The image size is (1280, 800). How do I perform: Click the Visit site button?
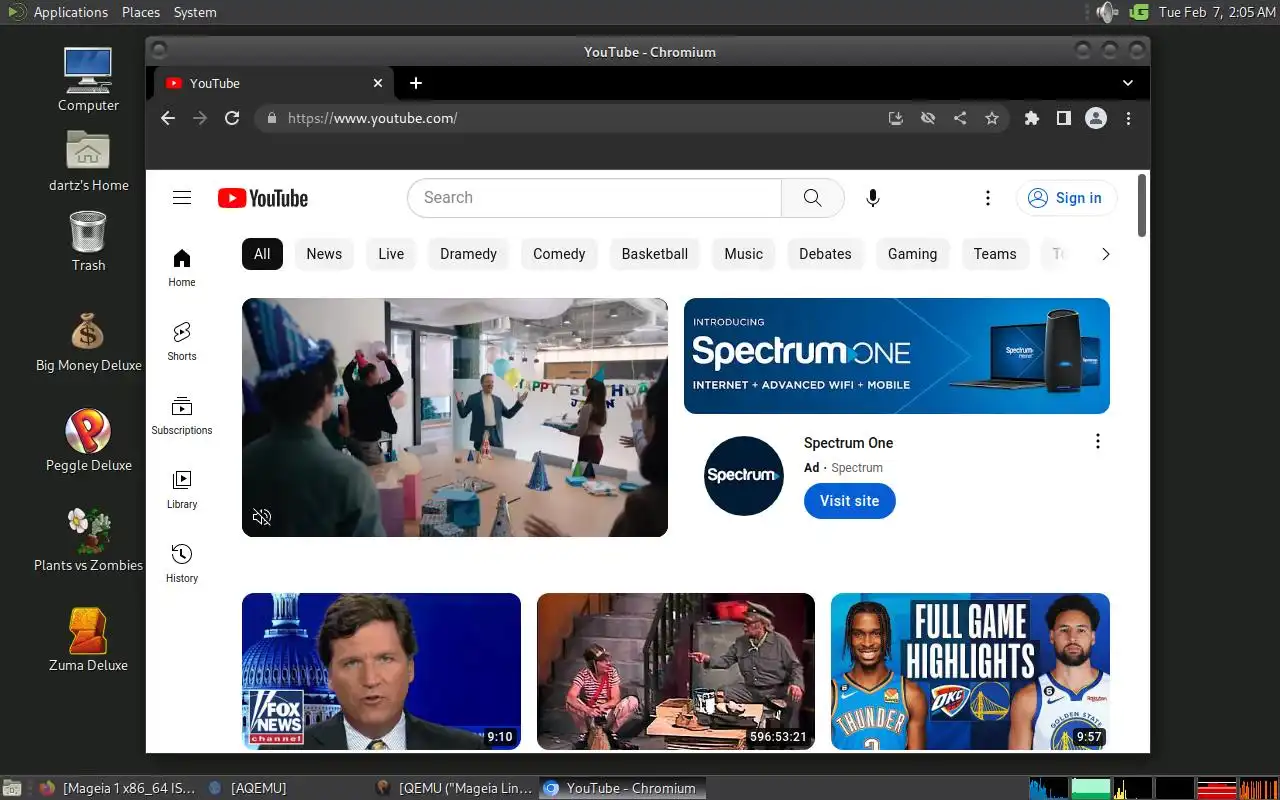click(849, 501)
